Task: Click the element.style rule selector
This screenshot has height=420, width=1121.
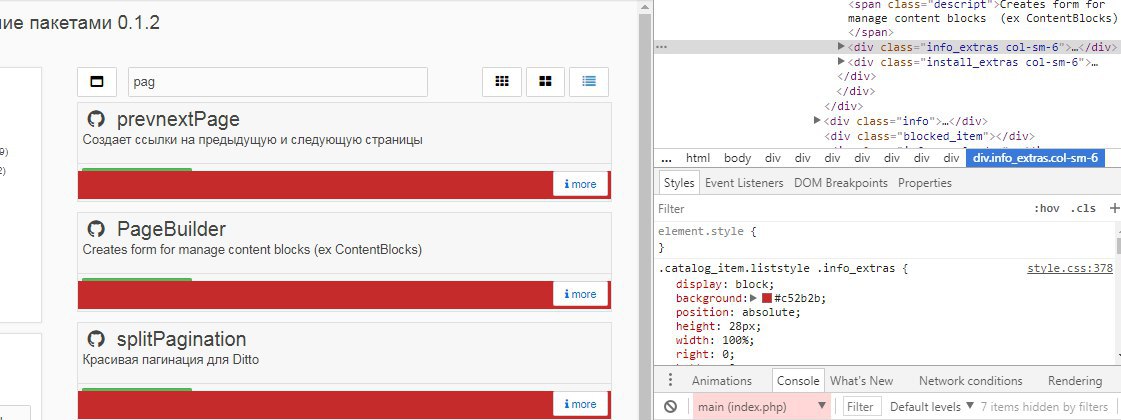Action: (x=700, y=232)
